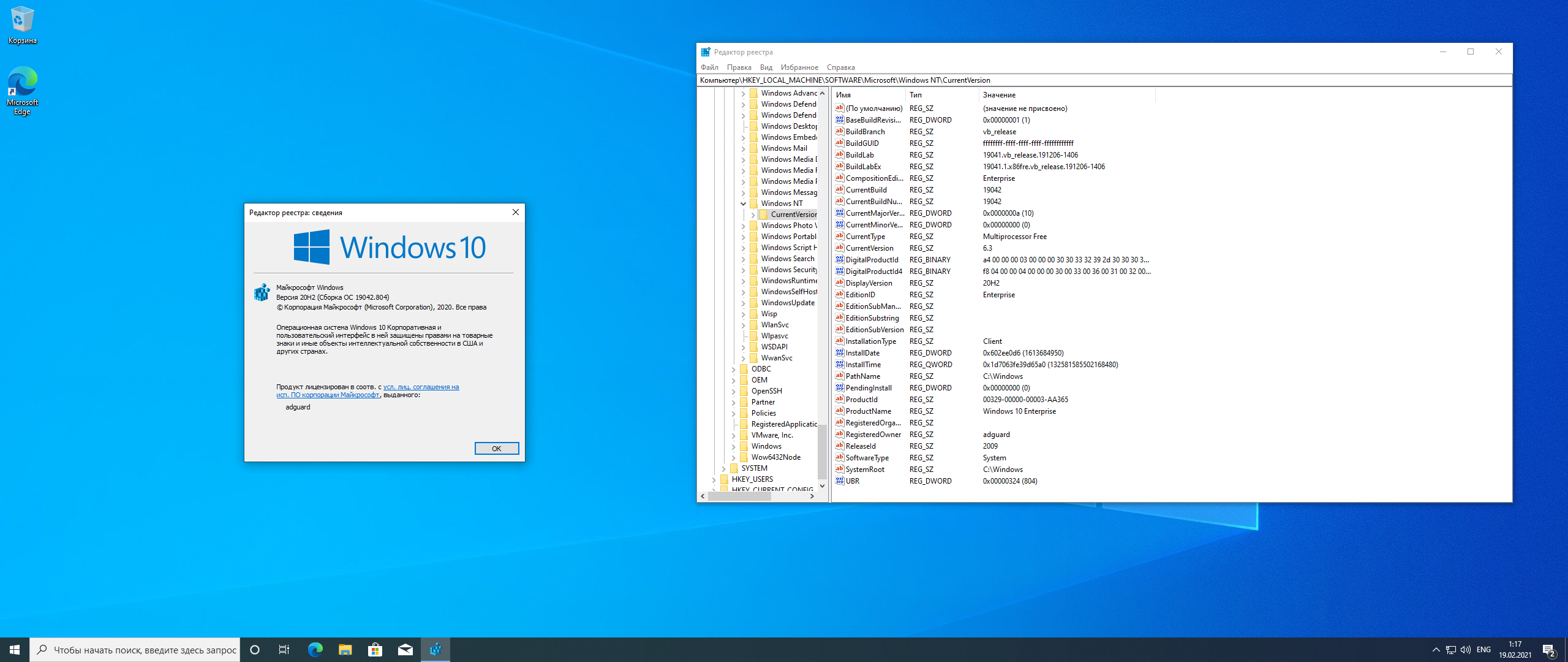Expand the SYSTEM hive node

[x=723, y=468]
